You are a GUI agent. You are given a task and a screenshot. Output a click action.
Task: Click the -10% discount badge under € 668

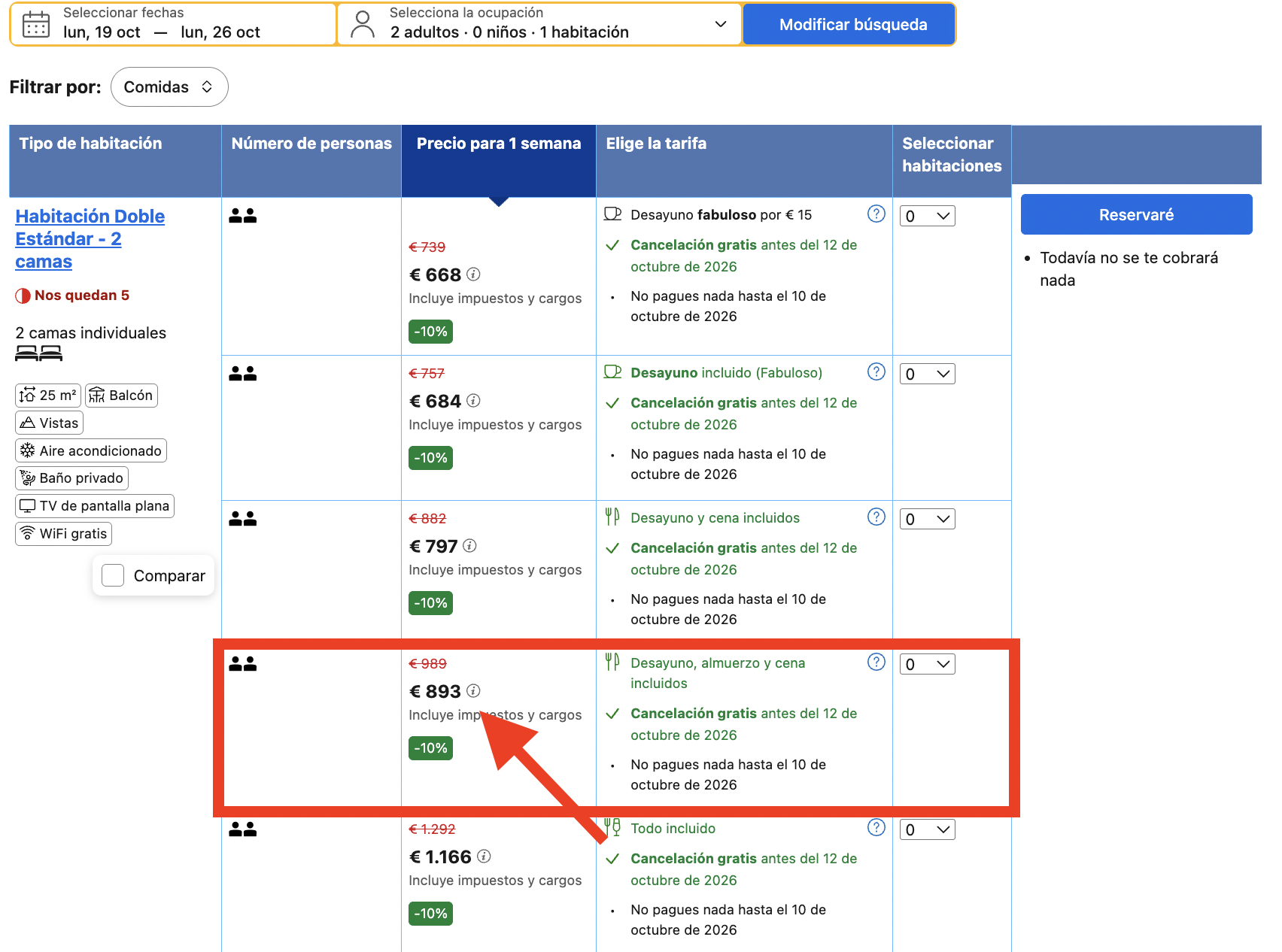pyautogui.click(x=430, y=332)
